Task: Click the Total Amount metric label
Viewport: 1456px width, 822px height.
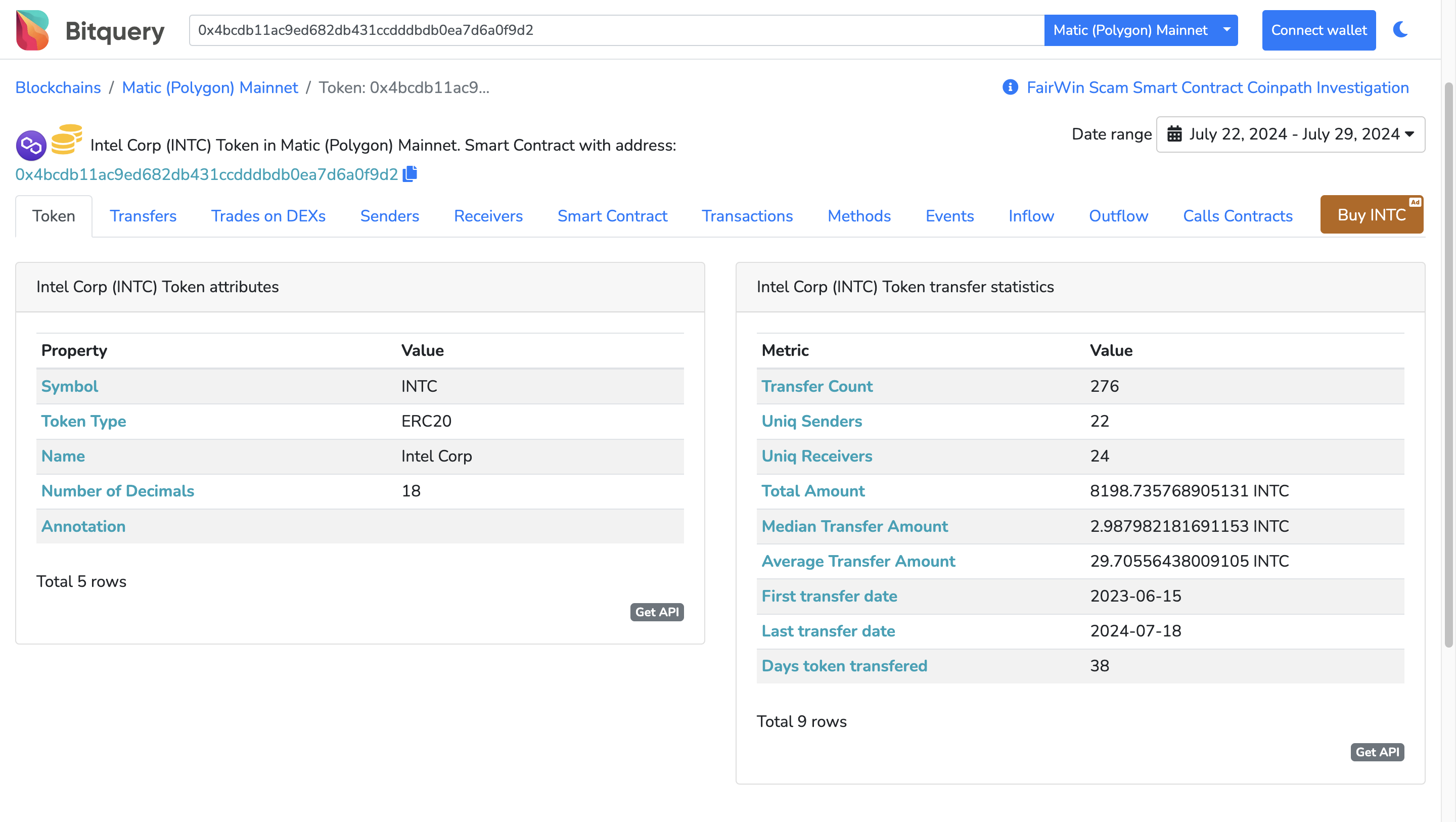Action: click(x=813, y=491)
